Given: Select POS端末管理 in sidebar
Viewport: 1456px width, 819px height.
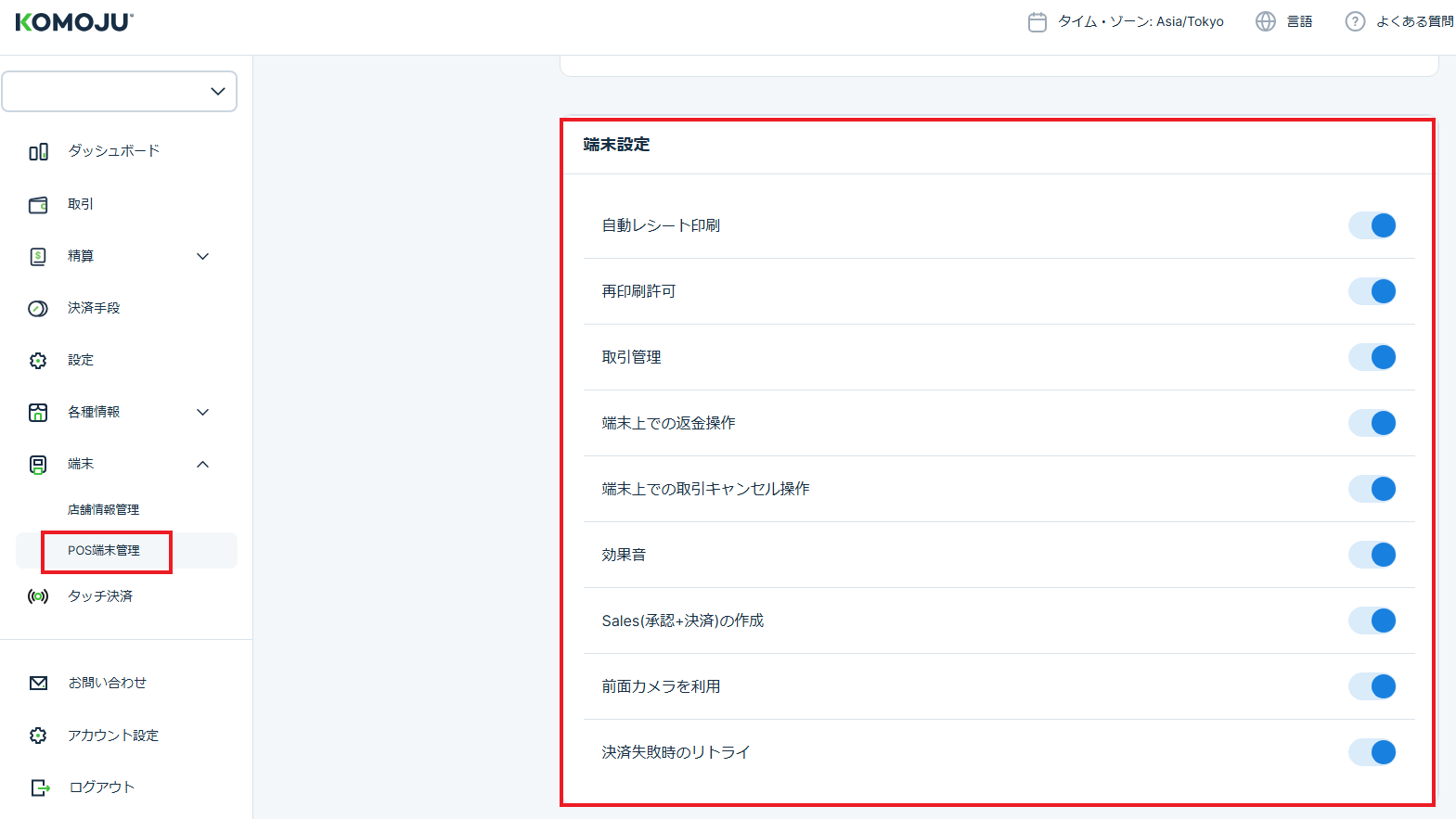Looking at the screenshot, I should [x=104, y=551].
